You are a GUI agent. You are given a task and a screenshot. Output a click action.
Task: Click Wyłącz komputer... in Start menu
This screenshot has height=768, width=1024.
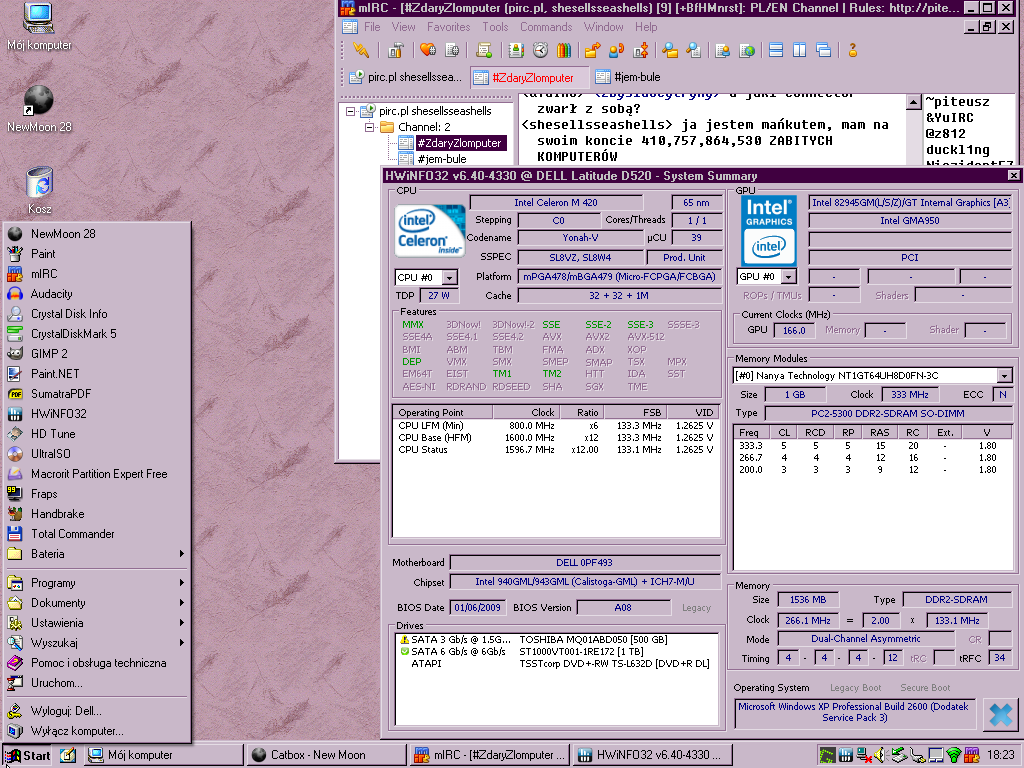97,731
